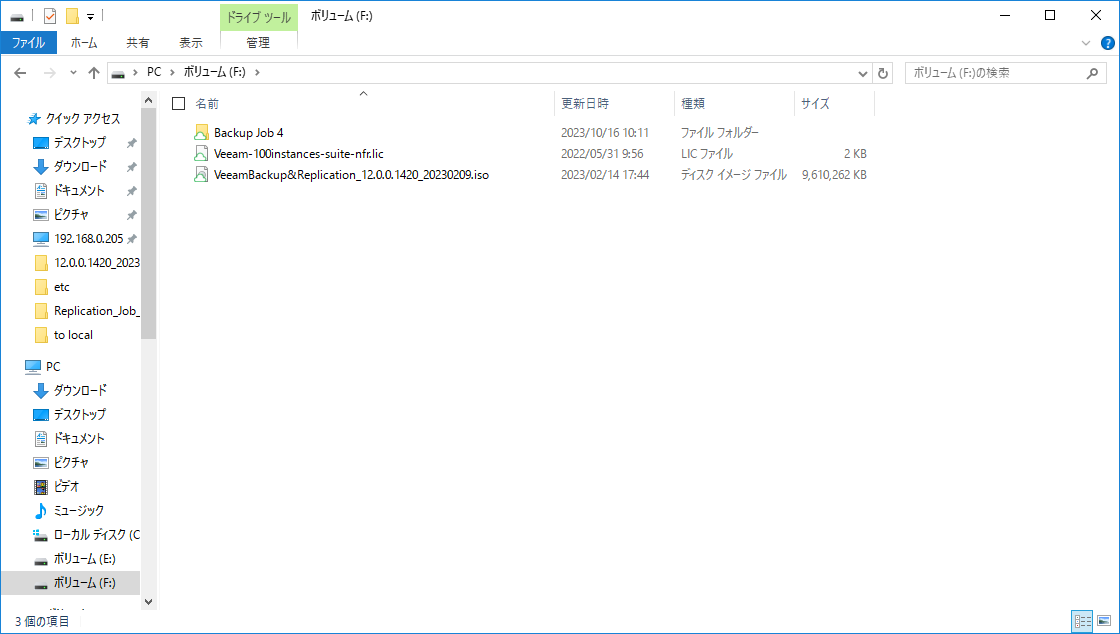
Task: Select the Veeam-100instances-suite-nfr.lic file name
Action: pyautogui.click(x=299, y=154)
